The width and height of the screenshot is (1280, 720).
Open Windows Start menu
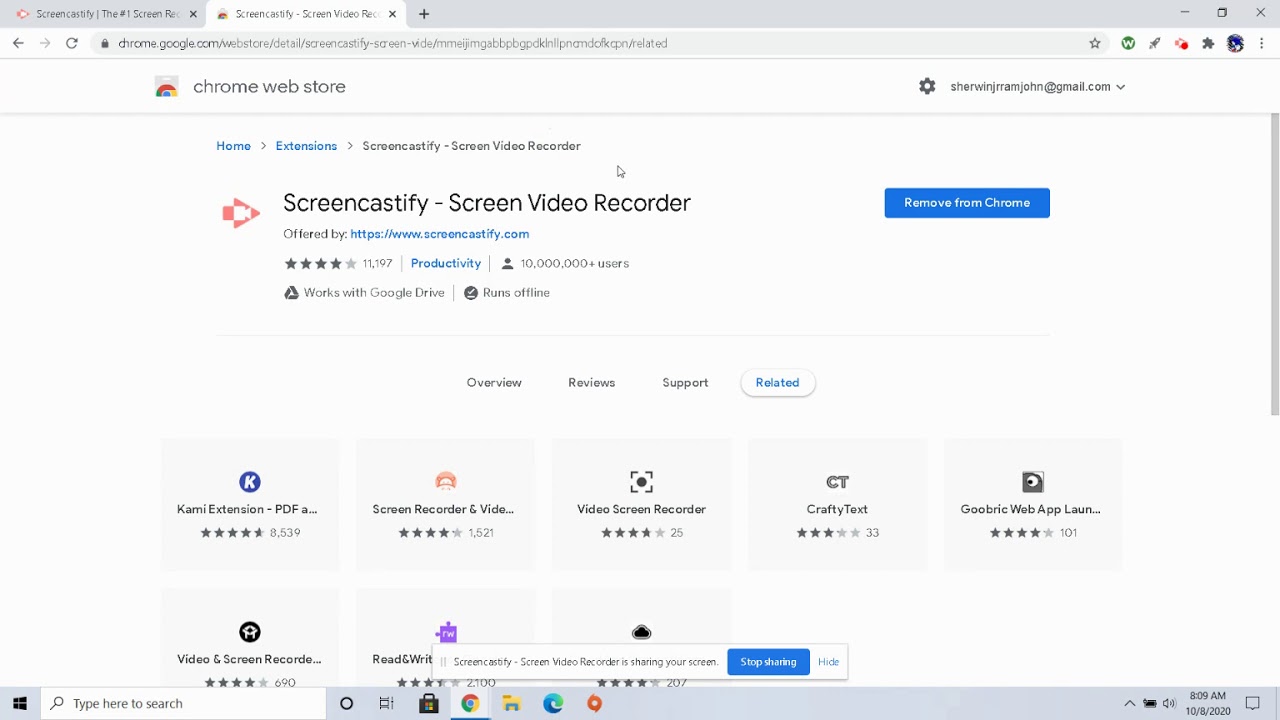[20, 703]
